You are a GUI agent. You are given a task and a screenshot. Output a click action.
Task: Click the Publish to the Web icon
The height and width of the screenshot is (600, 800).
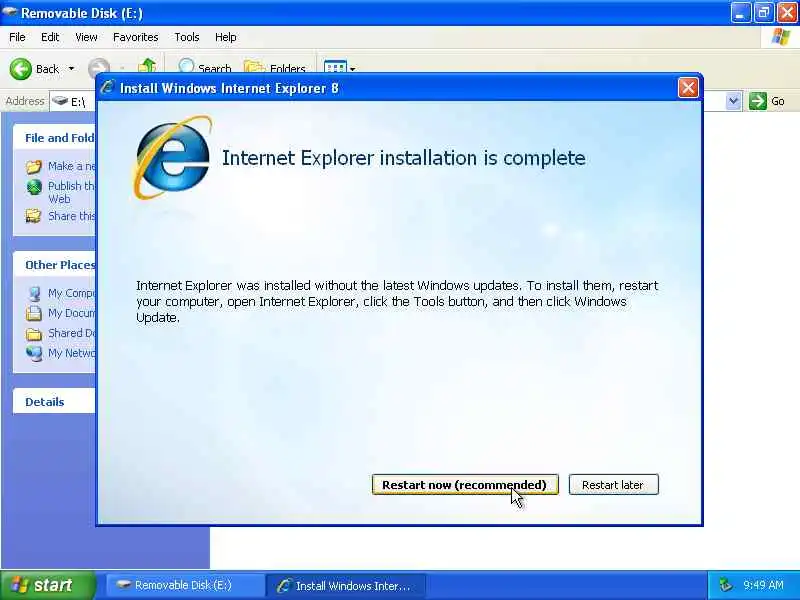point(34,187)
